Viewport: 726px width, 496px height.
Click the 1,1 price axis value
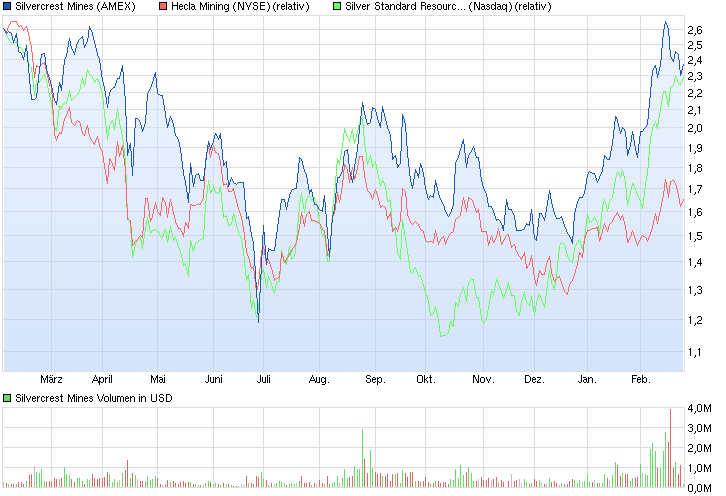tap(695, 352)
